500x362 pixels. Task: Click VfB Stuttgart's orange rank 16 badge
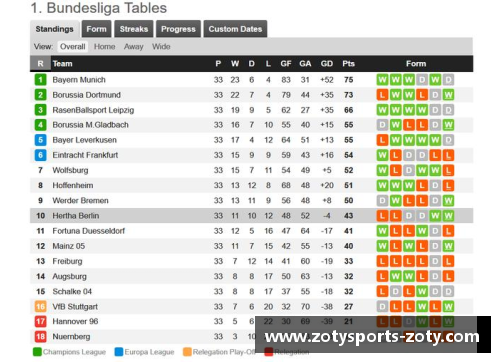coord(40,307)
